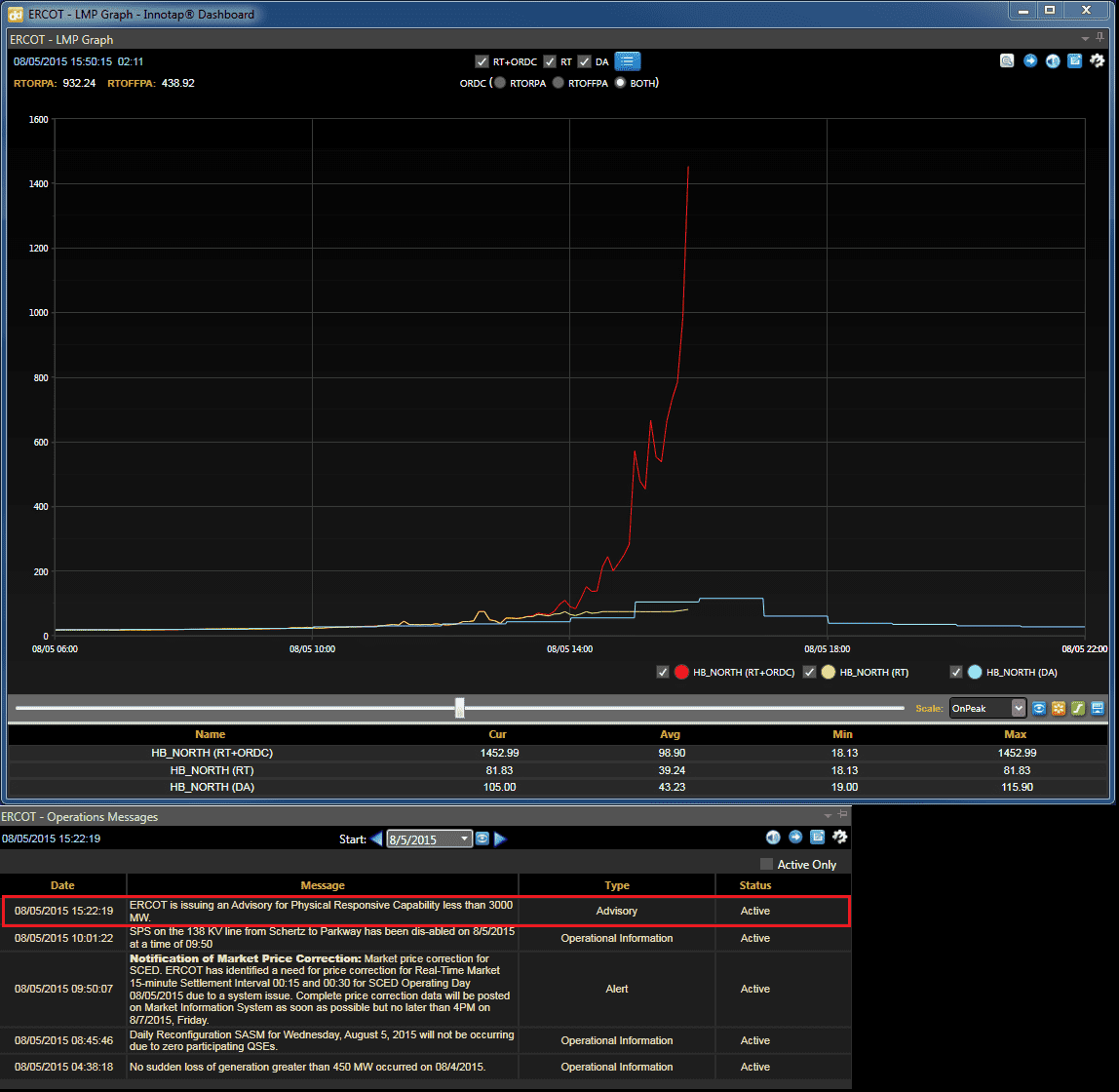
Task: Sort table by Name column header
Action: point(210,734)
